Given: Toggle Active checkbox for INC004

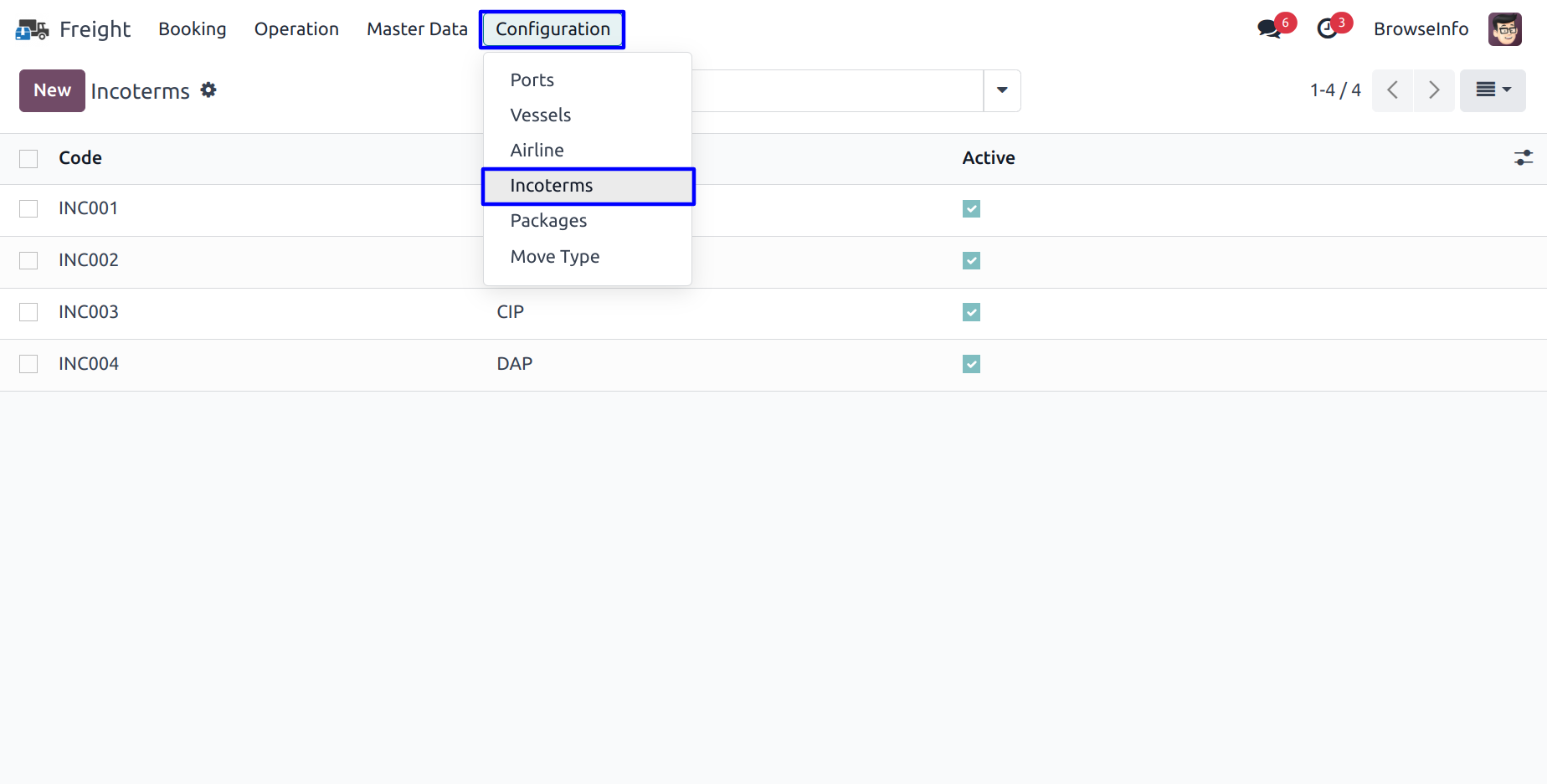Looking at the screenshot, I should click(971, 364).
